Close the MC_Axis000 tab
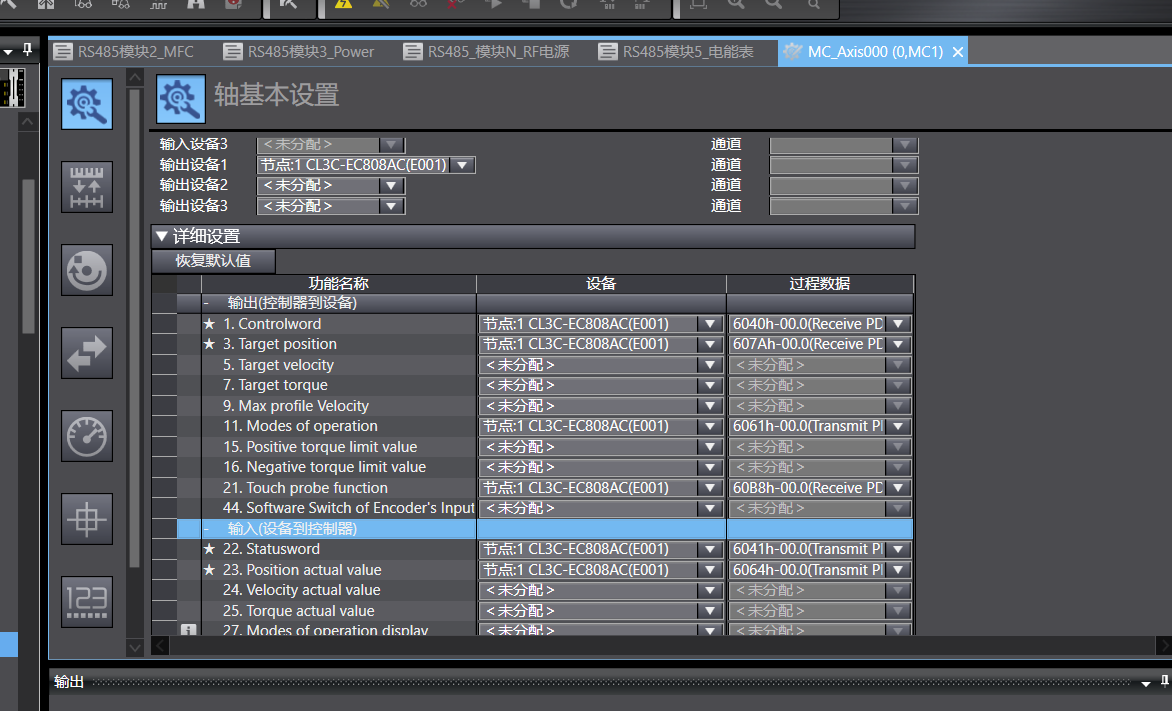 [958, 52]
